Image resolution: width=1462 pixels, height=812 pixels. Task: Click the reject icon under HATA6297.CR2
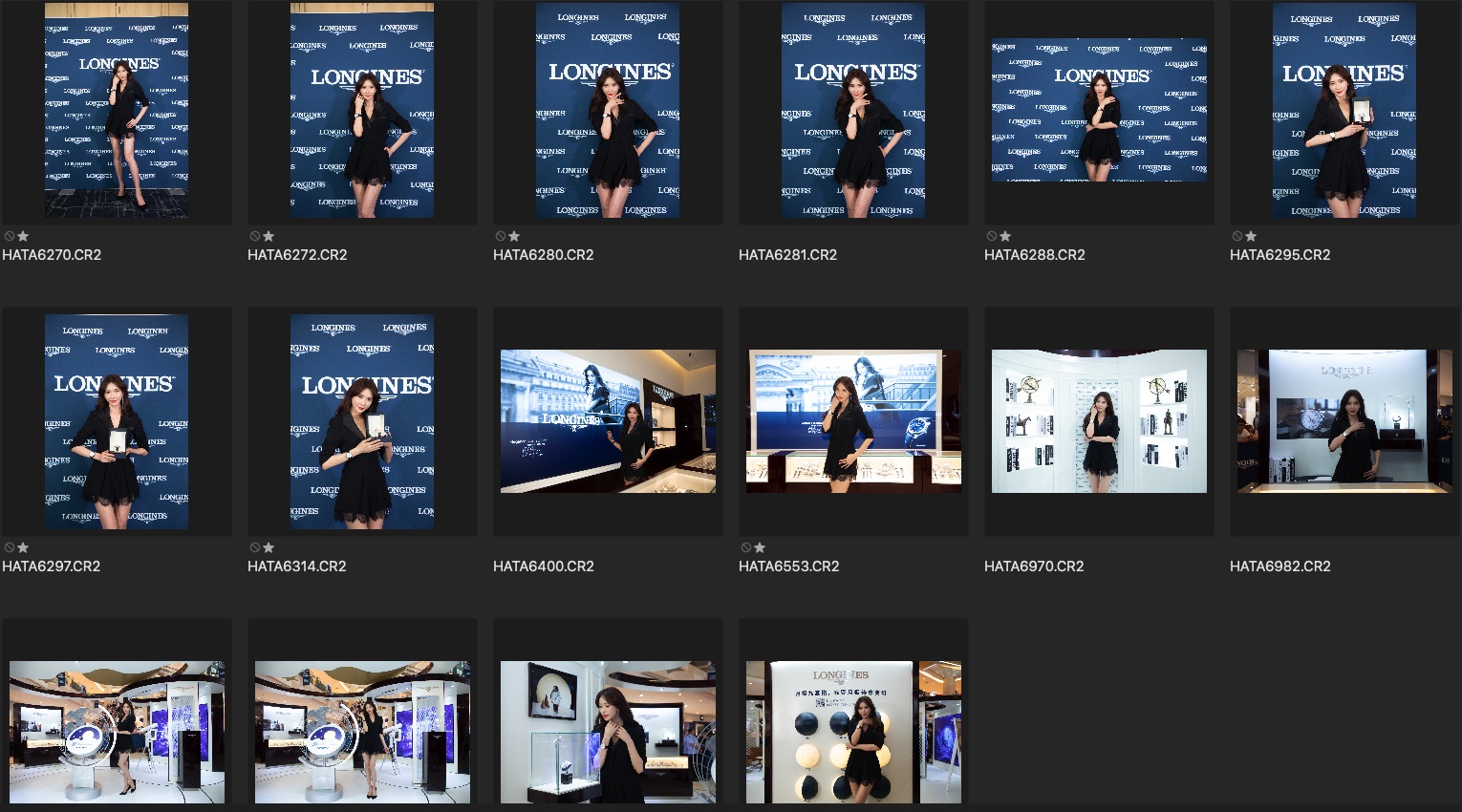(10, 547)
